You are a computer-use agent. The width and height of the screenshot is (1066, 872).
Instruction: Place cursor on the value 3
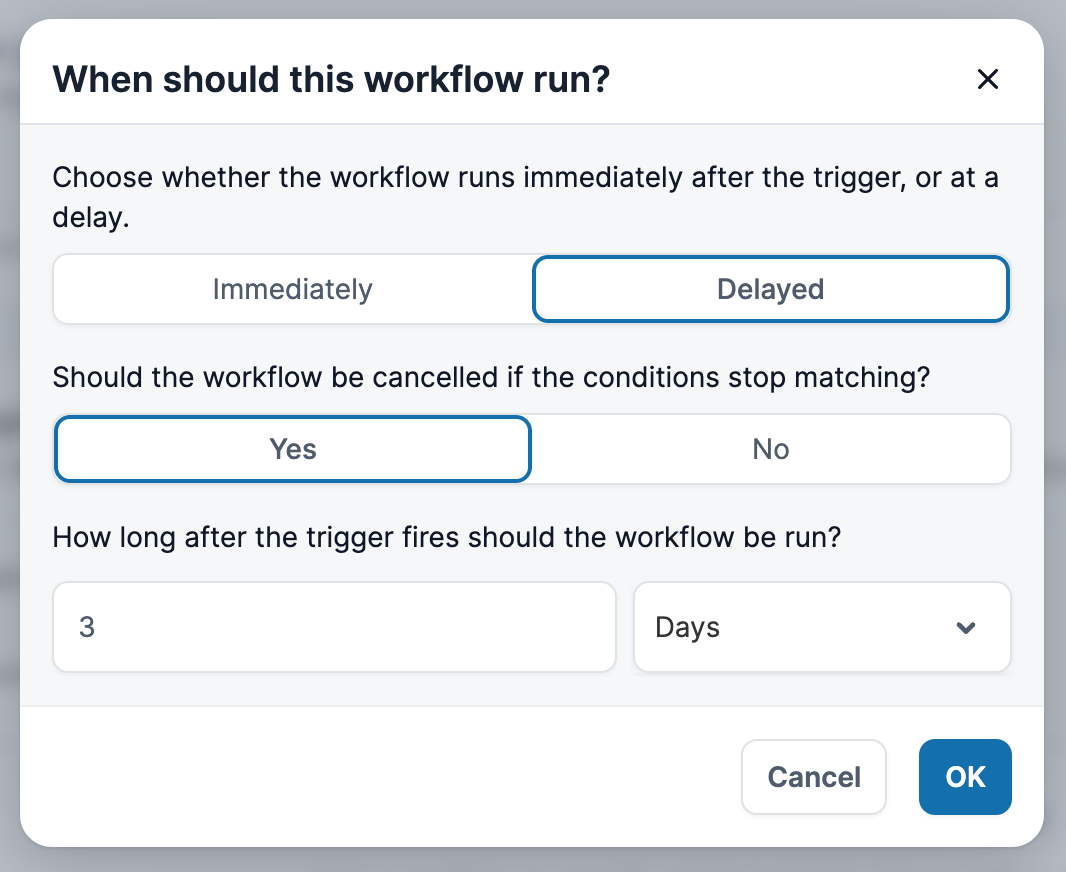click(x=87, y=627)
